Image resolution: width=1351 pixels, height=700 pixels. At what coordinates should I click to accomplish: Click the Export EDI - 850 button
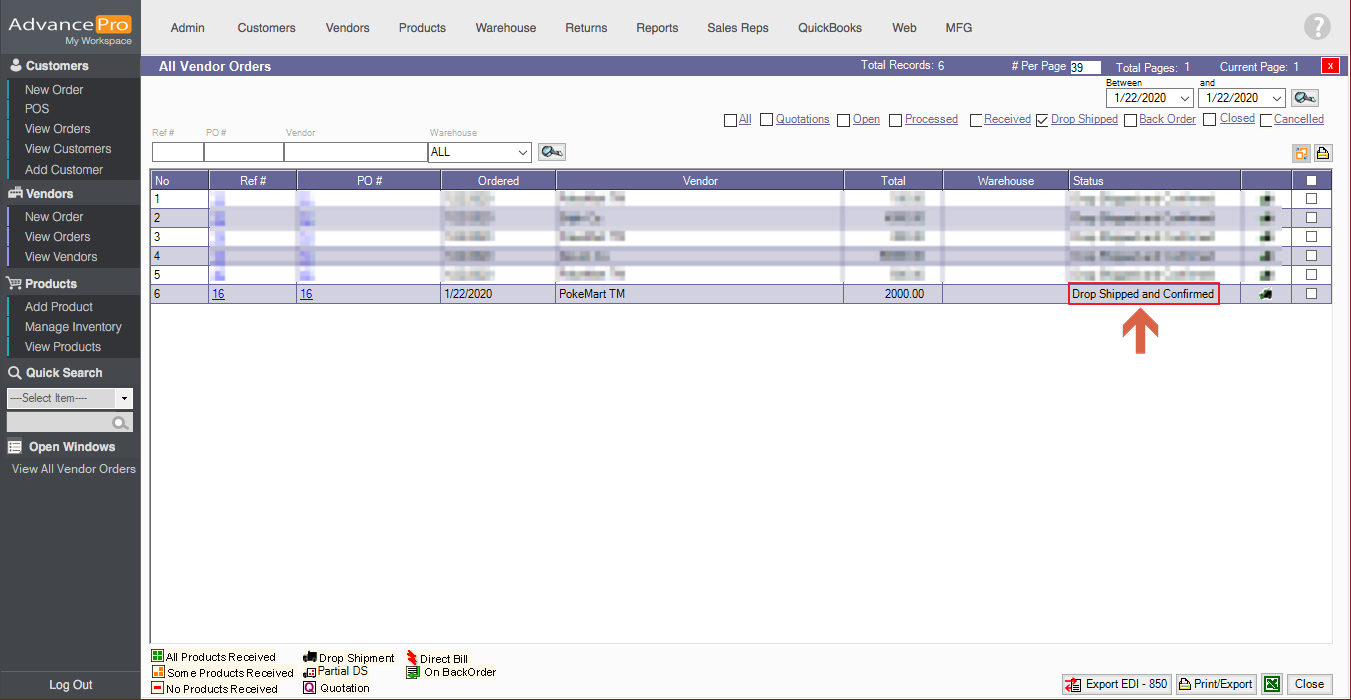1116,684
